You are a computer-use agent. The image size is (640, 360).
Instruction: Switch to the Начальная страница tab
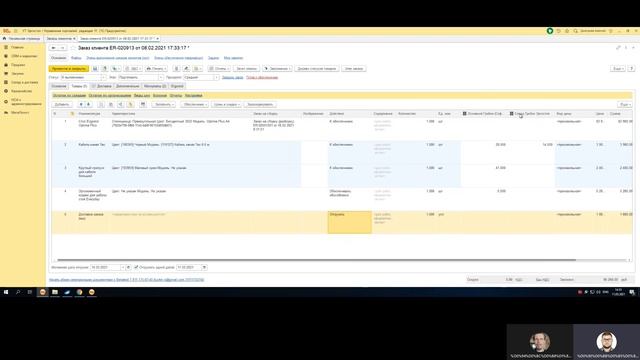coord(22,39)
